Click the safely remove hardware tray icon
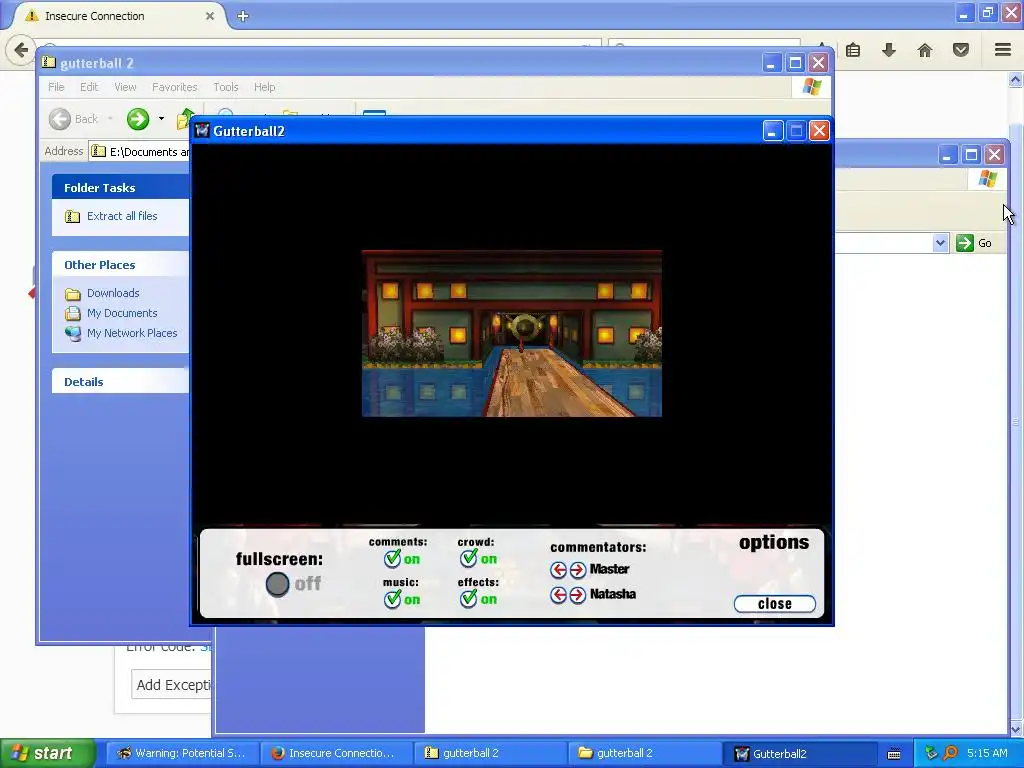The width and height of the screenshot is (1024, 768). point(931,753)
